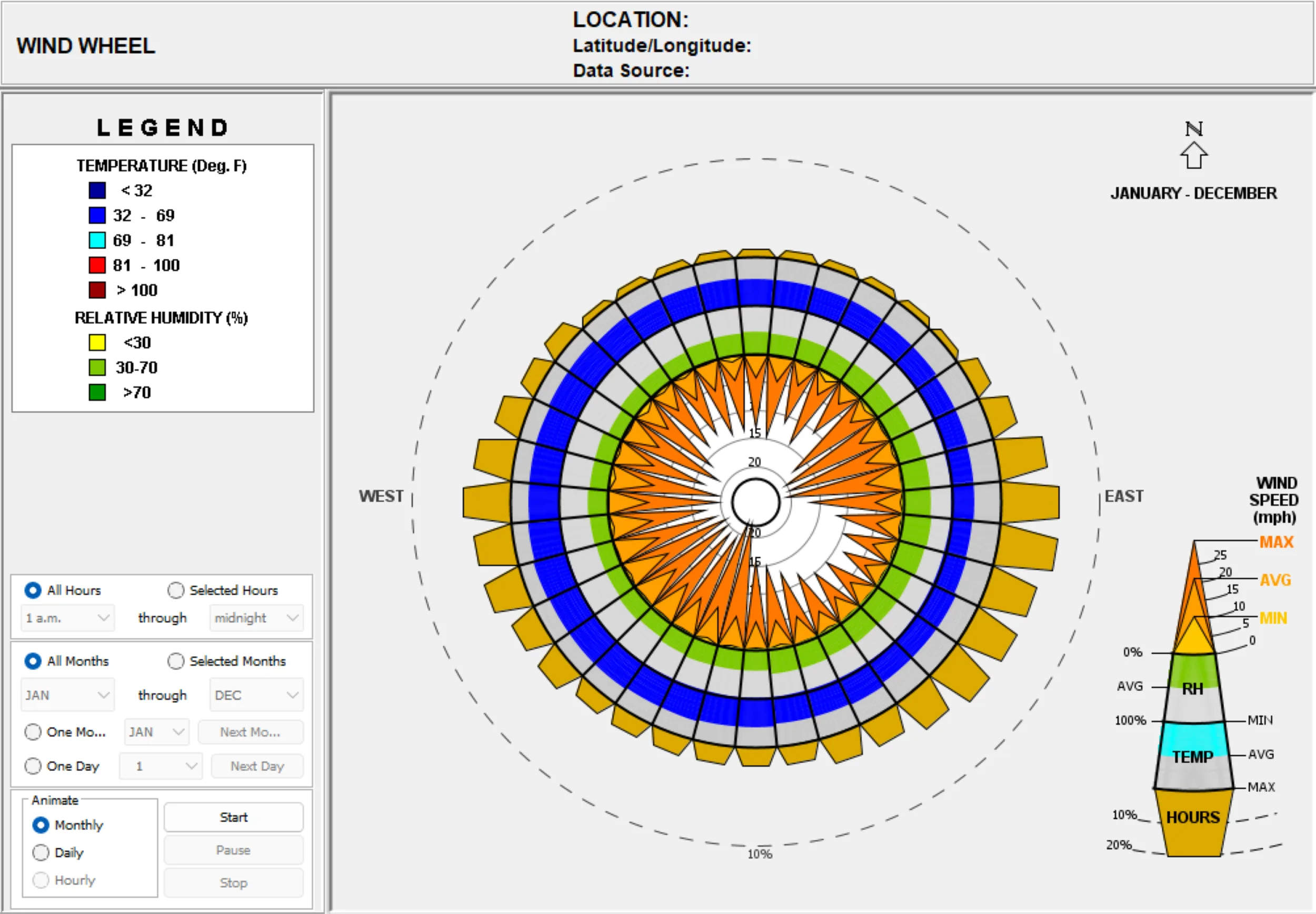Click the Pause animation button
This screenshot has height=914, width=1316.
233,850
